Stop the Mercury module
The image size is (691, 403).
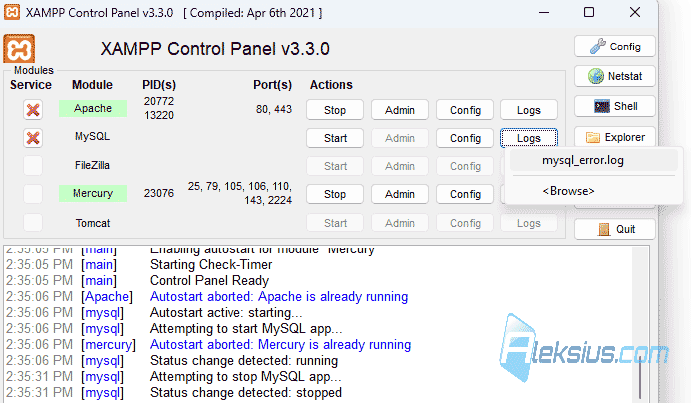pyautogui.click(x=335, y=194)
